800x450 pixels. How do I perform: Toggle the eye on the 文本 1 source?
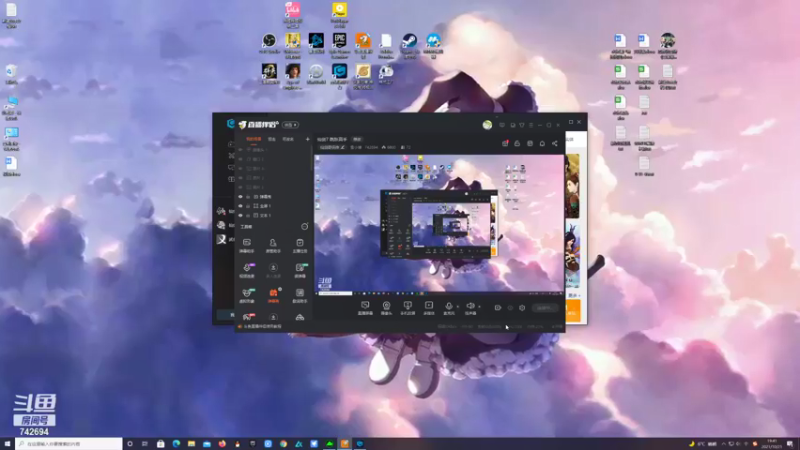coord(240,215)
